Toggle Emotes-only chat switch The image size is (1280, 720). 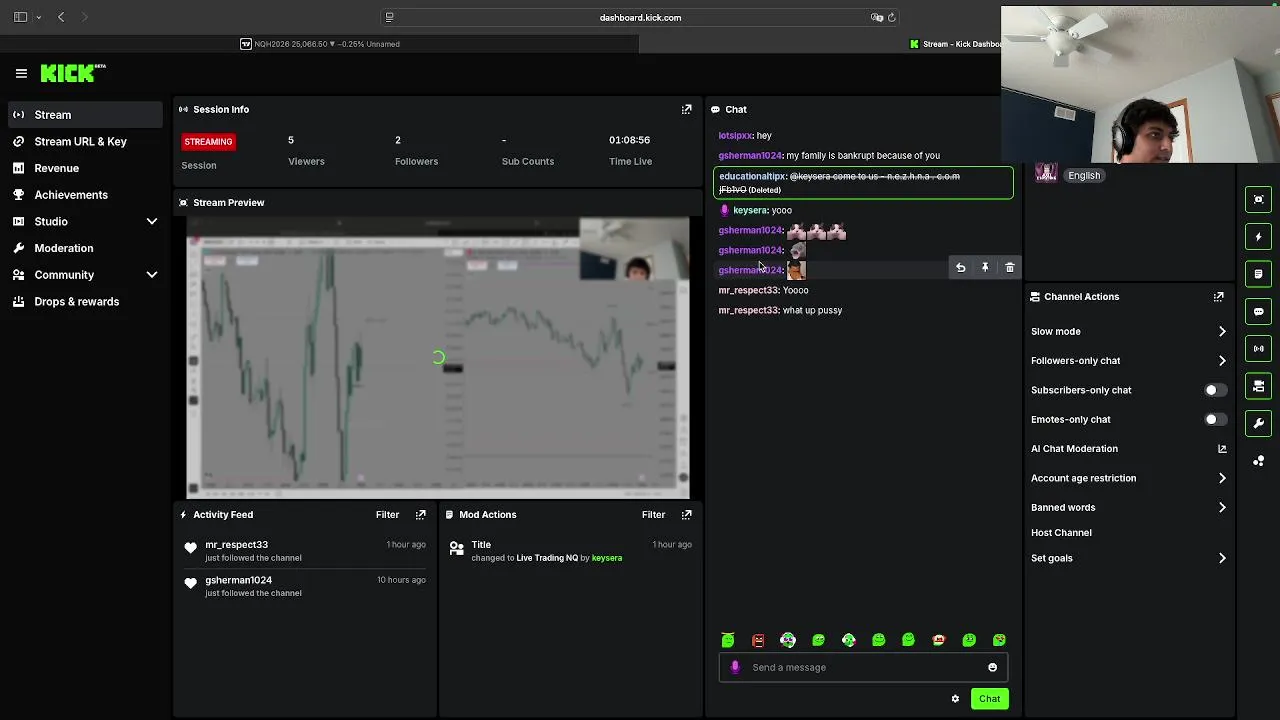1215,420
